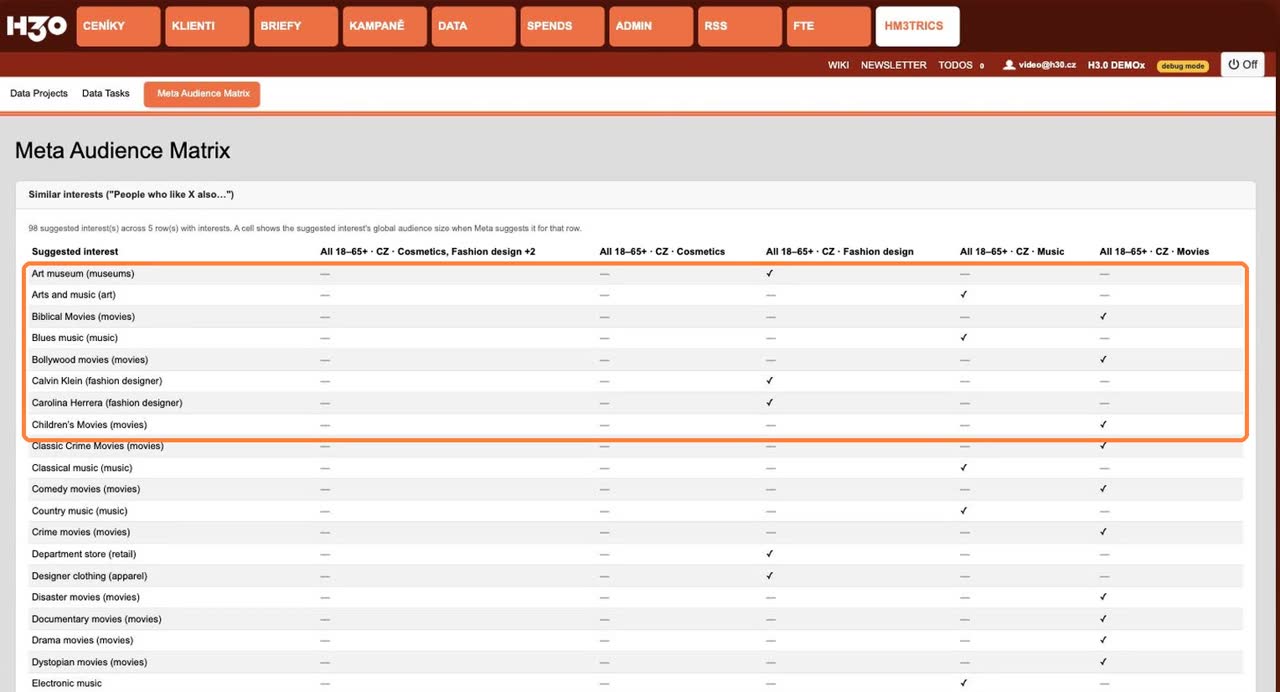Open the NEWSLETTER link
The height and width of the screenshot is (692, 1280).
[893, 65]
